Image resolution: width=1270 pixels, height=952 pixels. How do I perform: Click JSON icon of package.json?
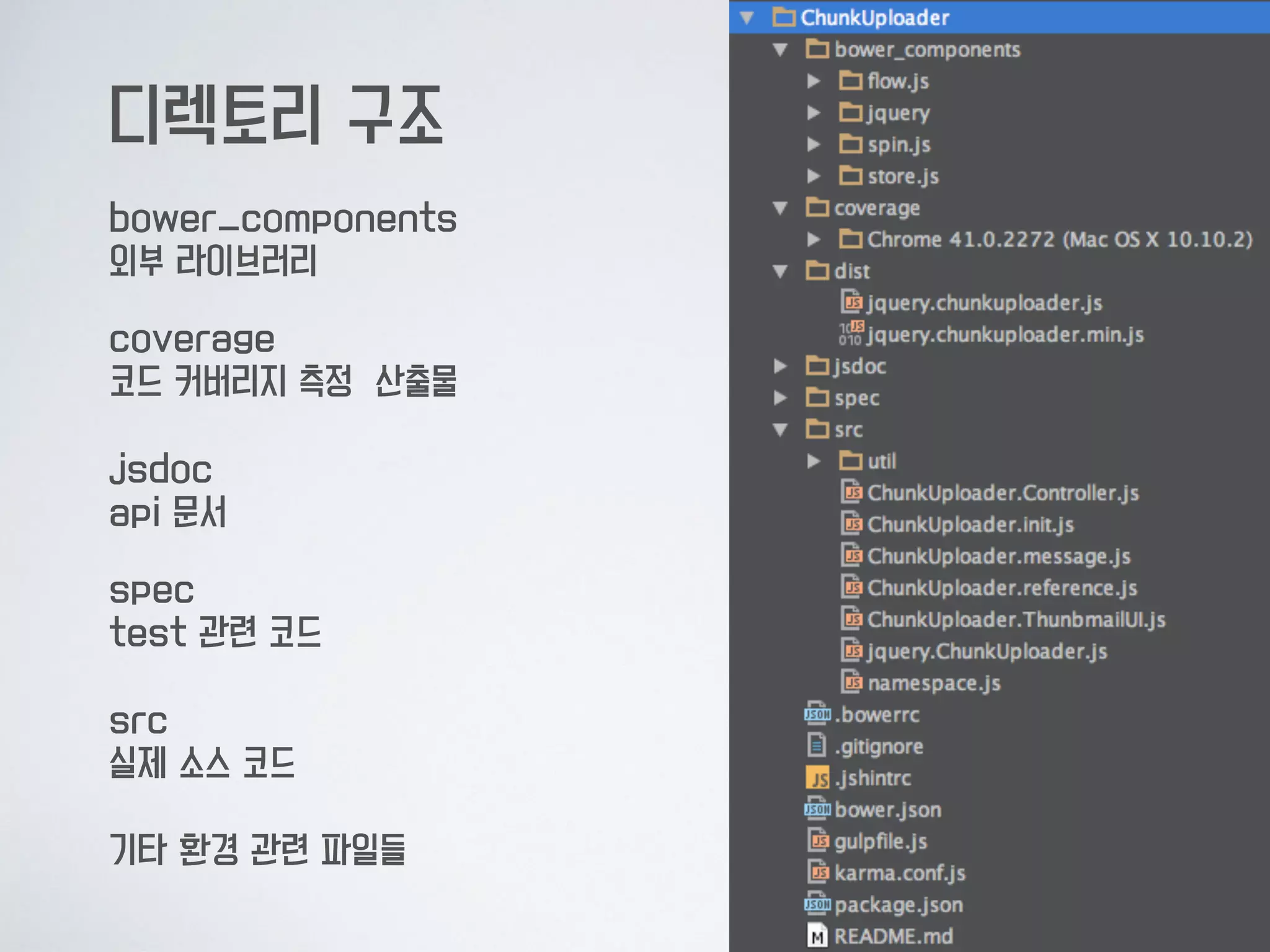(x=817, y=904)
